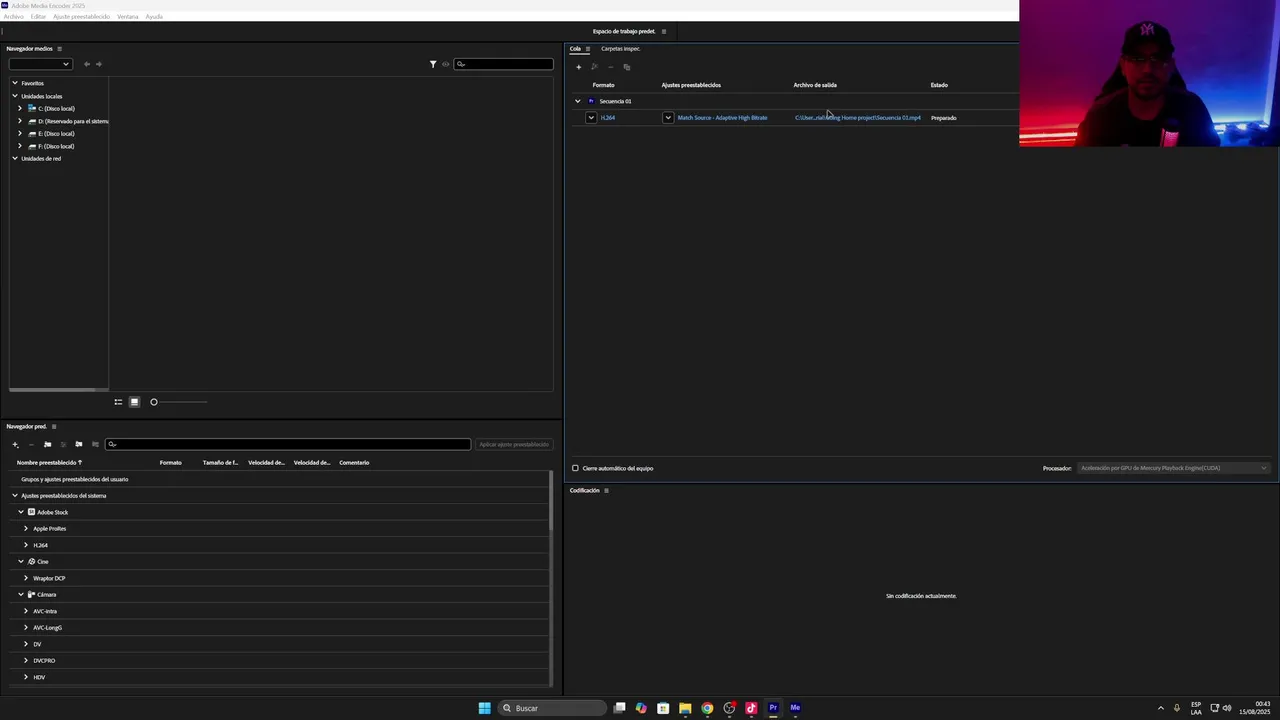The image size is (1280, 720).
Task: Switch the media browser to list view
Action: pos(118,402)
